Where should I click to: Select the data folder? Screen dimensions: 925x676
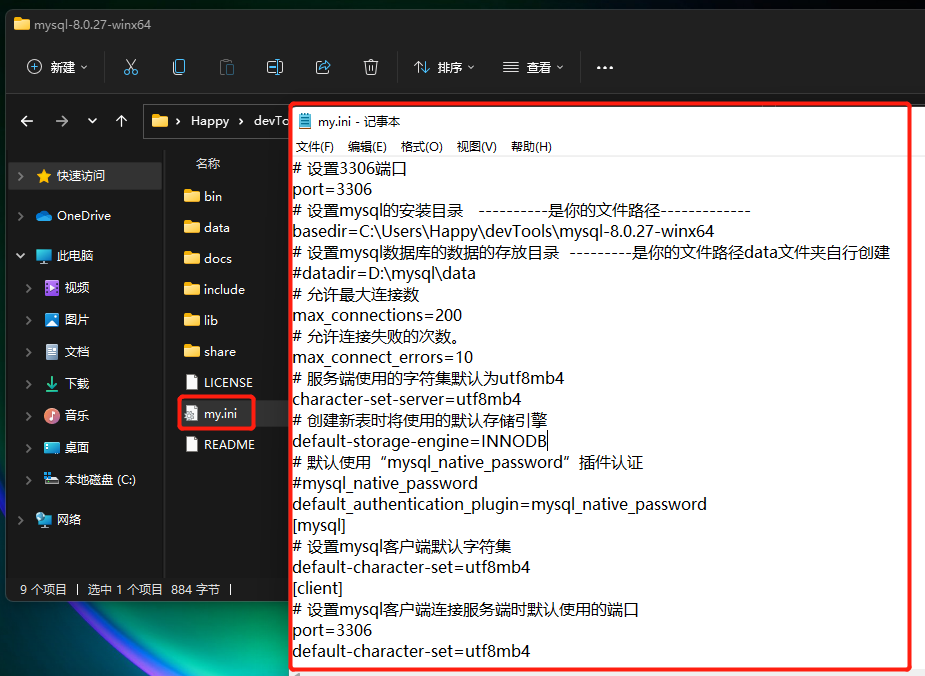pos(206,227)
